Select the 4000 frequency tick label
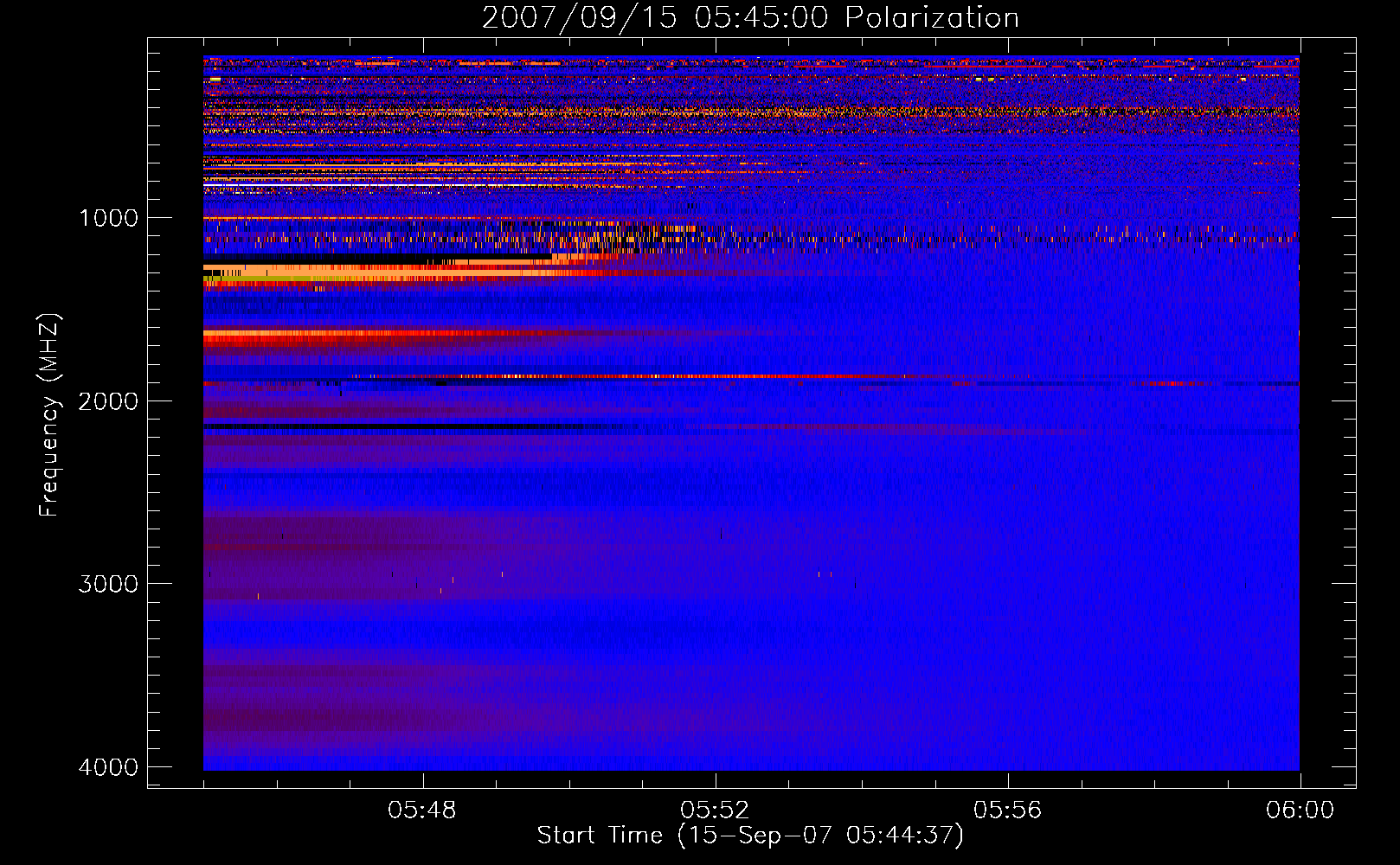Screen dimensions: 1400x865 (x=108, y=767)
